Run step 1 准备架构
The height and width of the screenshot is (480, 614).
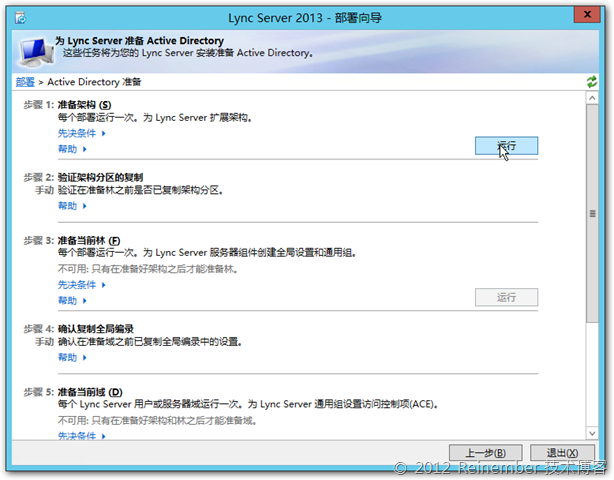[506, 146]
